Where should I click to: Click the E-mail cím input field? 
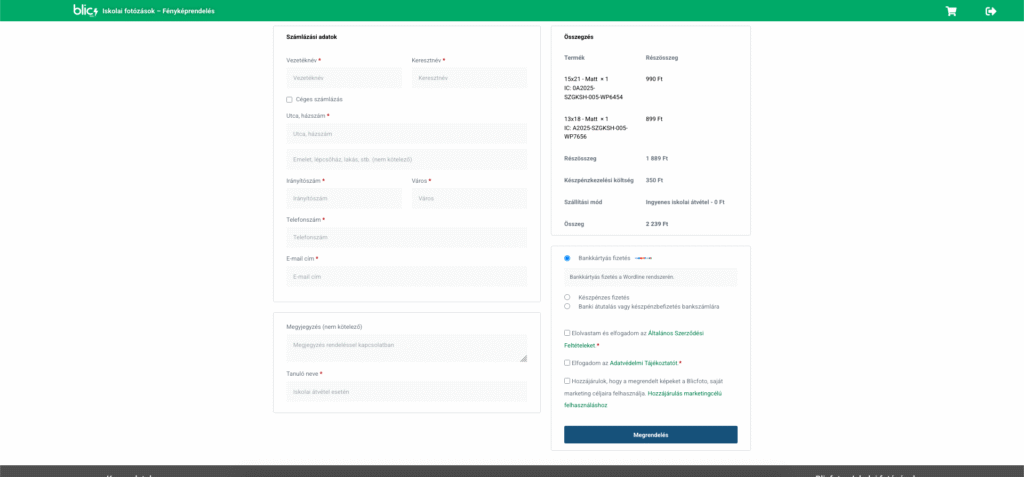pos(406,277)
